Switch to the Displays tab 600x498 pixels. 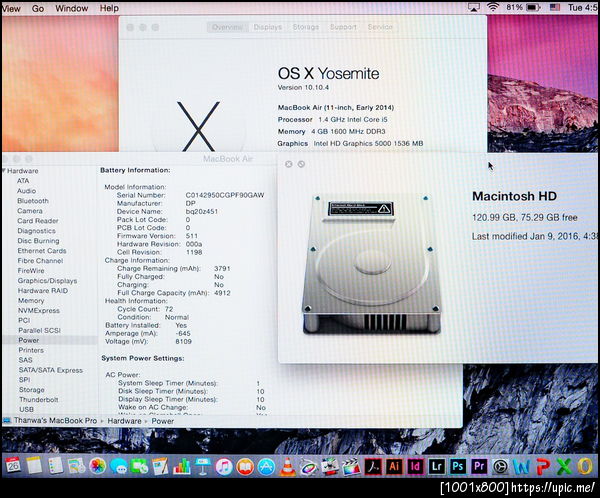click(x=268, y=27)
